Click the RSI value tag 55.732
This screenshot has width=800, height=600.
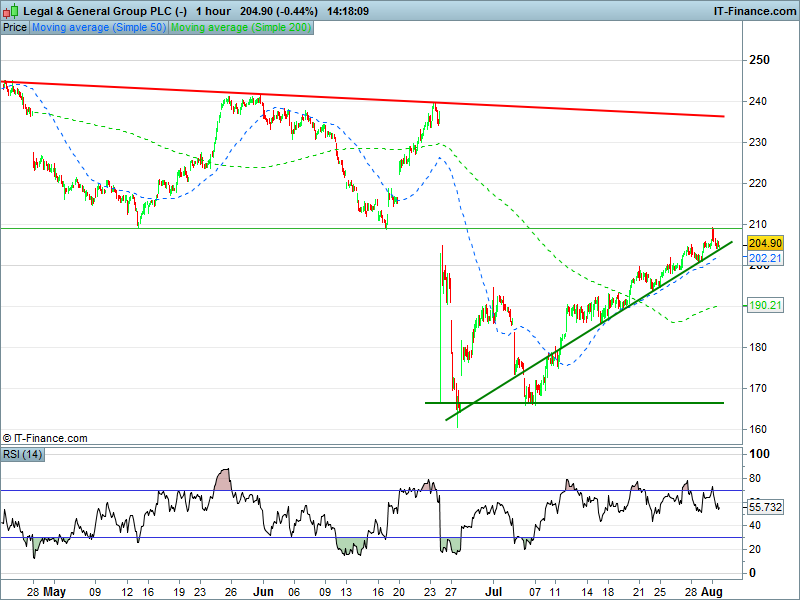[x=765, y=508]
